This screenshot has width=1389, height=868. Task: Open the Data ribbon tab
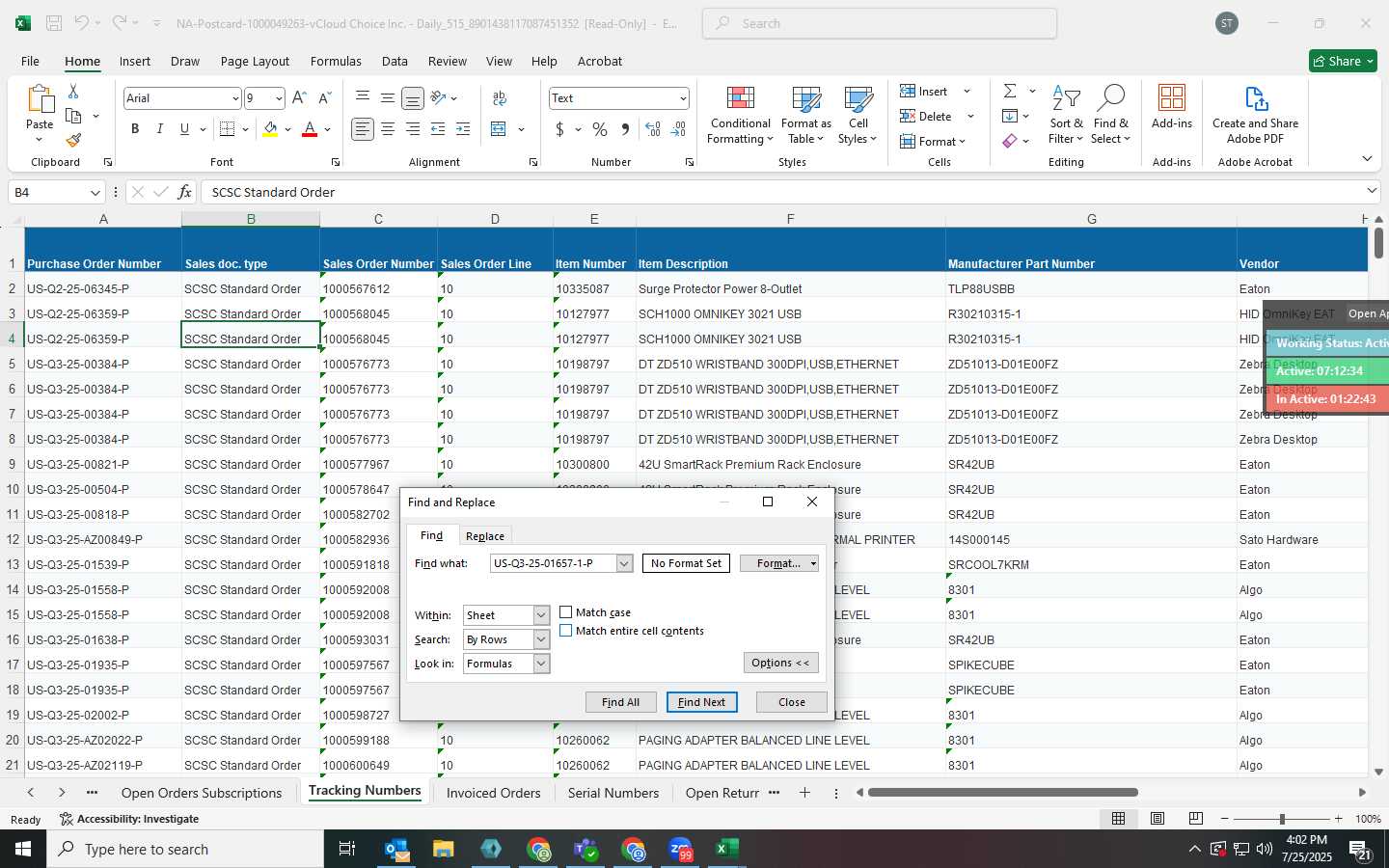coord(395,61)
